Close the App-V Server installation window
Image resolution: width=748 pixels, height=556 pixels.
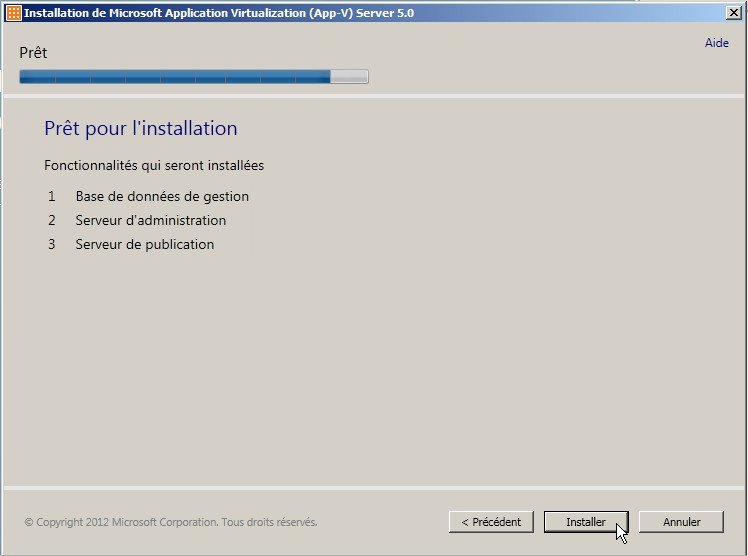[x=732, y=13]
